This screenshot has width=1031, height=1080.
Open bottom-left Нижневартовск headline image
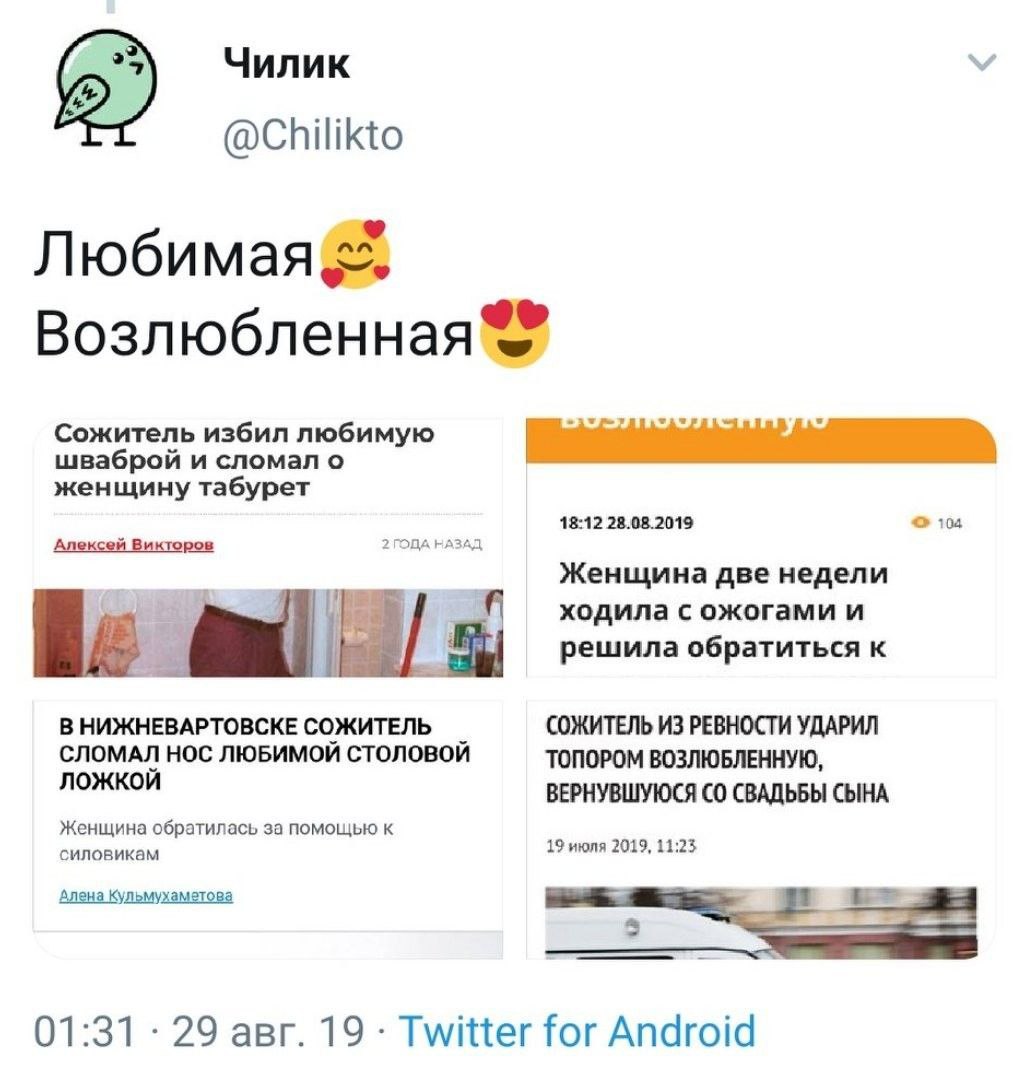click(x=268, y=829)
